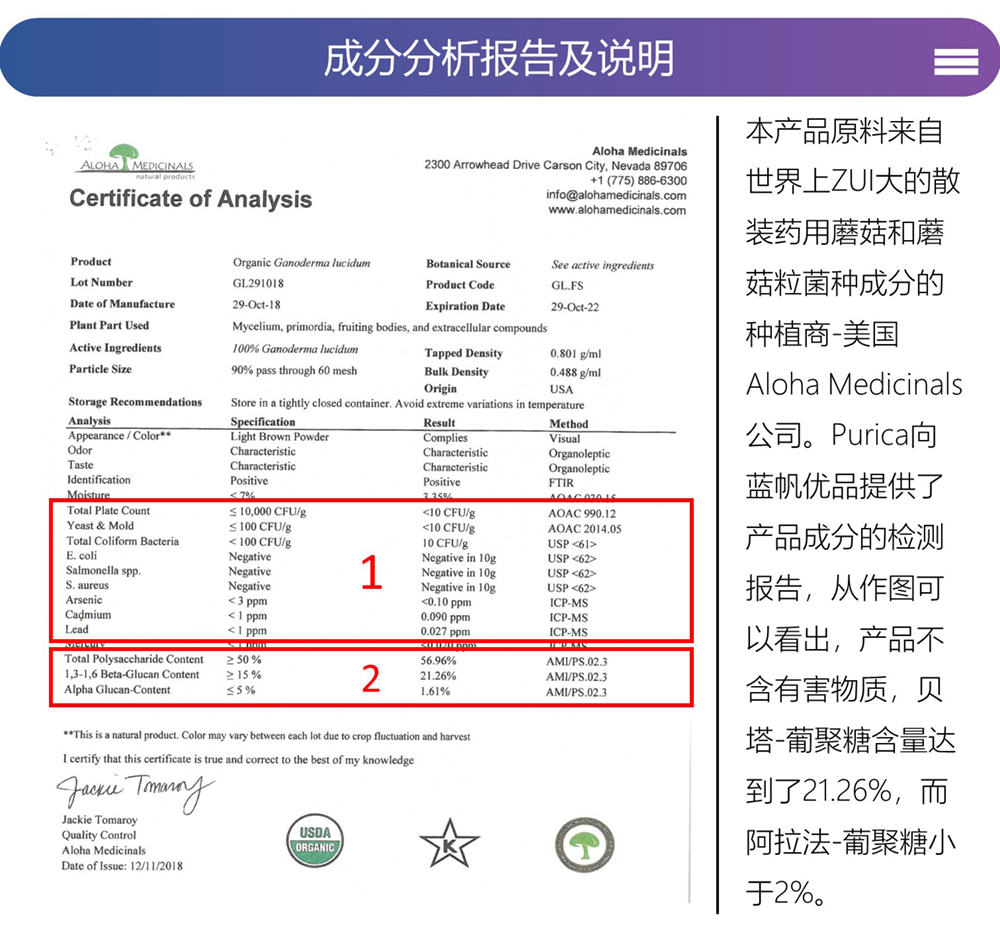Click tapped density value 0.801 g/ml
This screenshot has width=1000, height=925.
[576, 354]
